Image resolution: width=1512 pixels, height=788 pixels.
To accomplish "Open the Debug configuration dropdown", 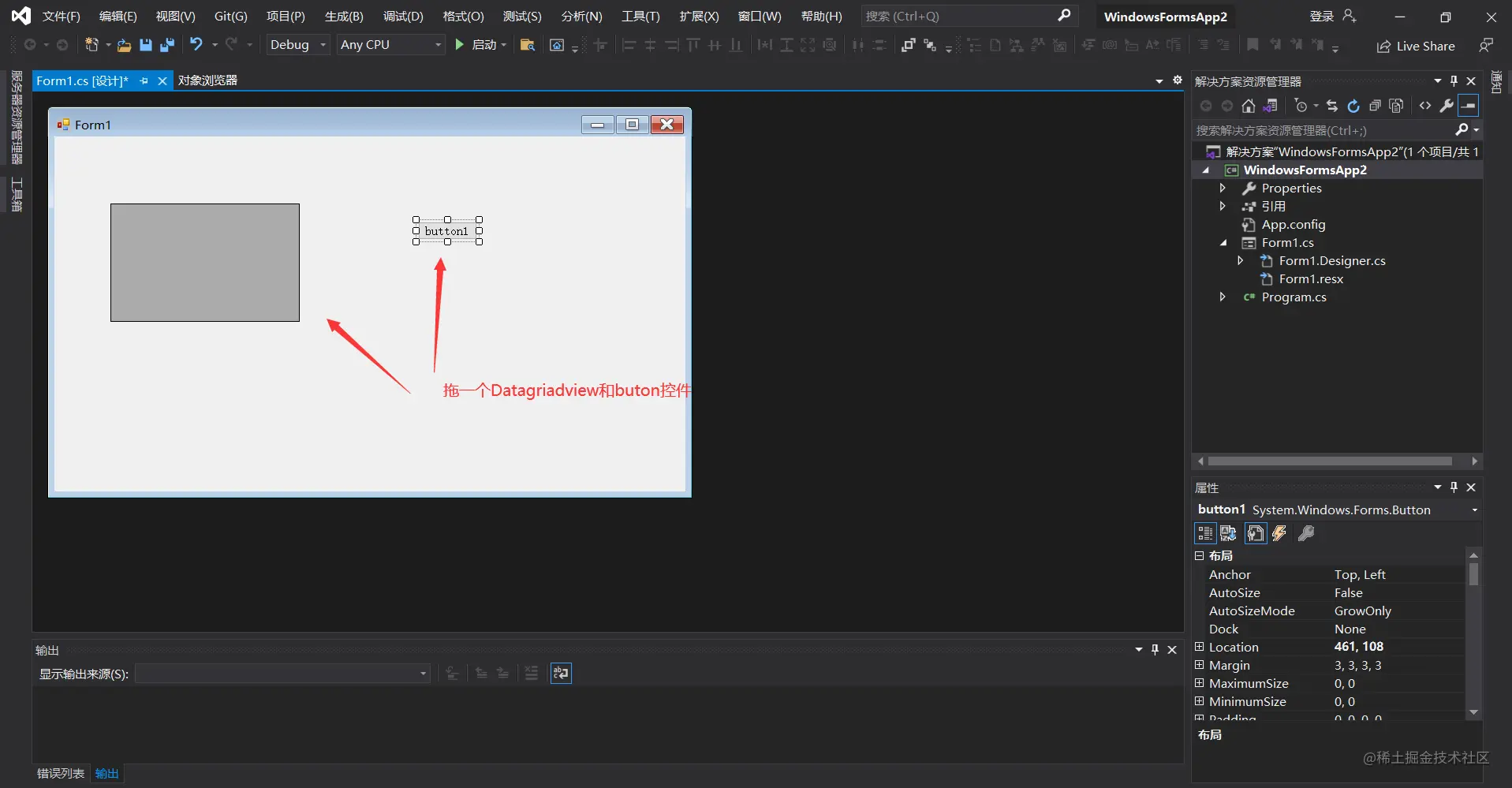I will click(x=297, y=45).
